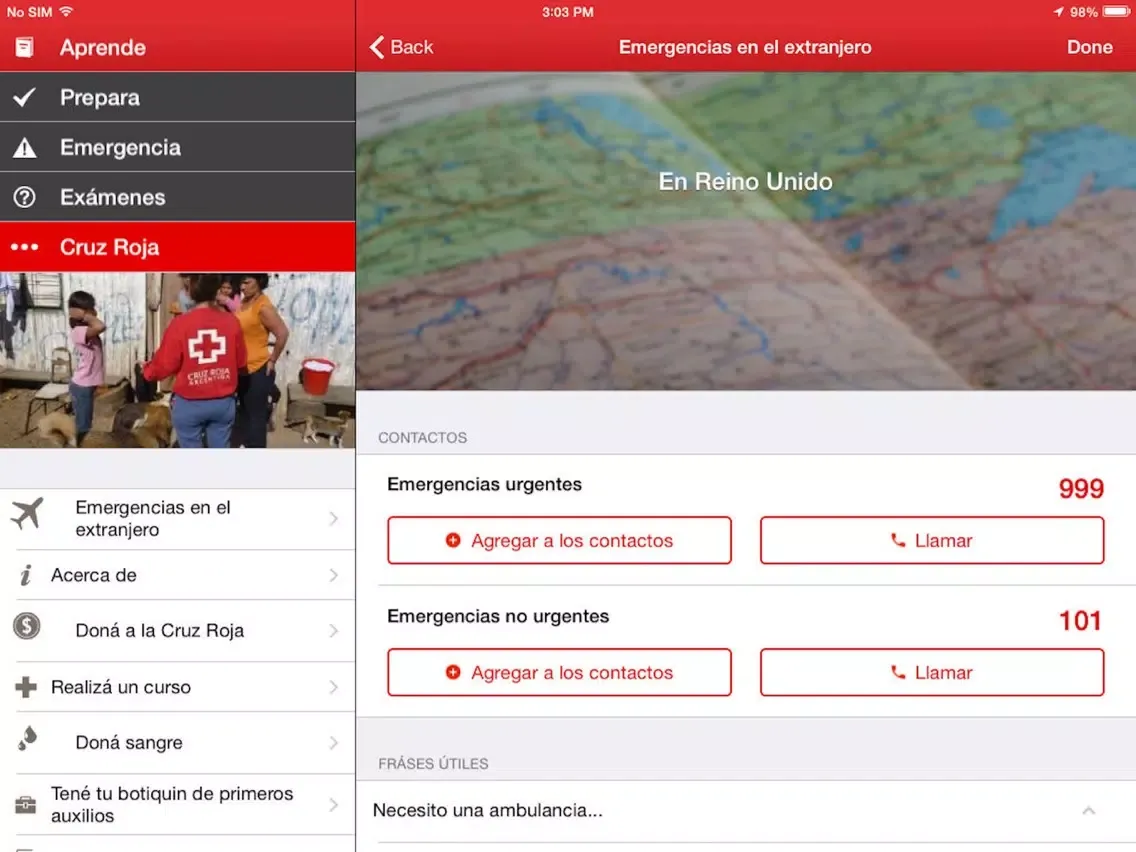Screen dimensions: 1136x852
Task: Select 'Doná a la Cruz Roja' text
Action: (x=159, y=631)
